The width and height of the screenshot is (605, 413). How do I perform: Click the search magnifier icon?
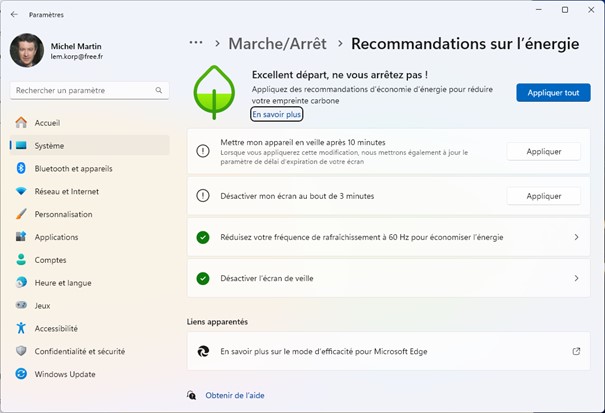[x=158, y=90]
